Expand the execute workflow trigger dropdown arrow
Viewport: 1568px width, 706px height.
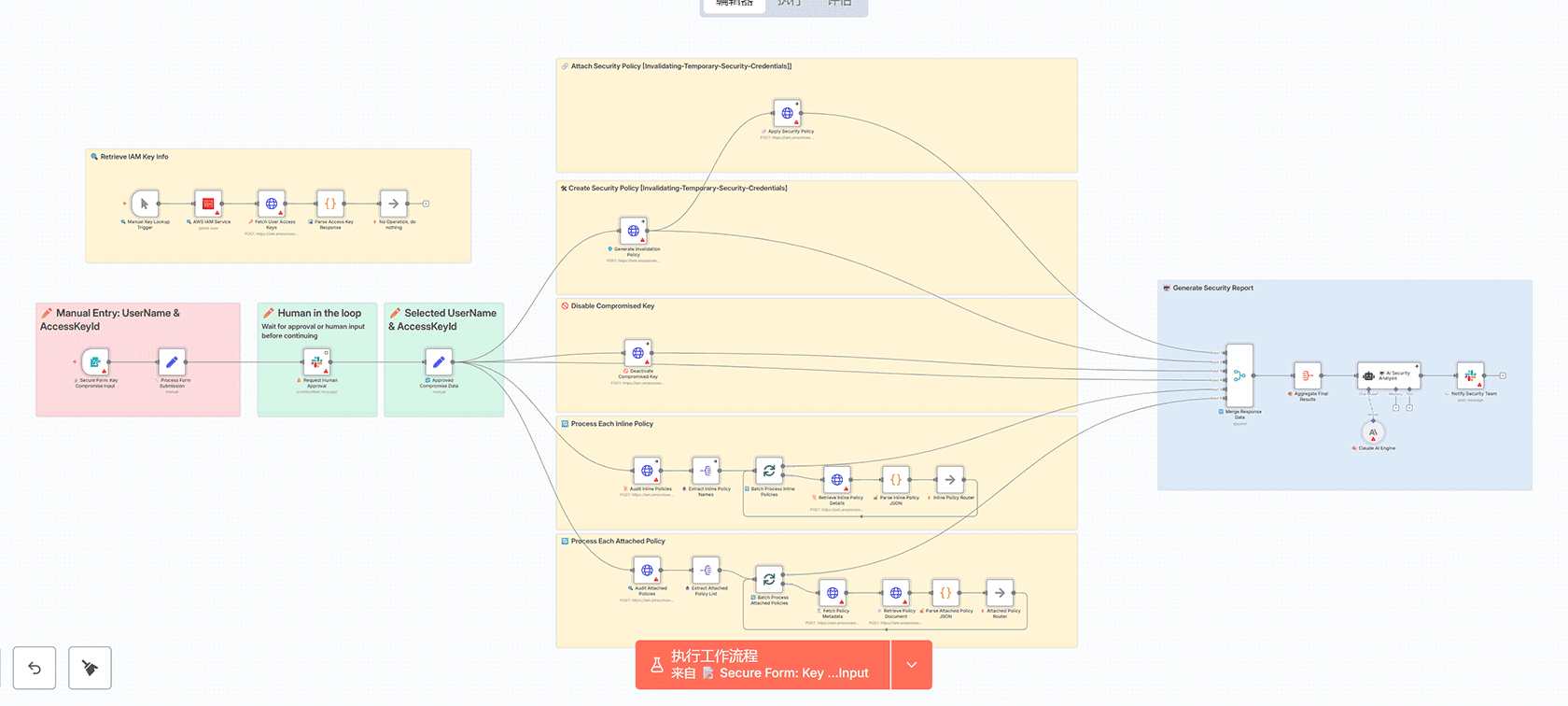point(912,665)
